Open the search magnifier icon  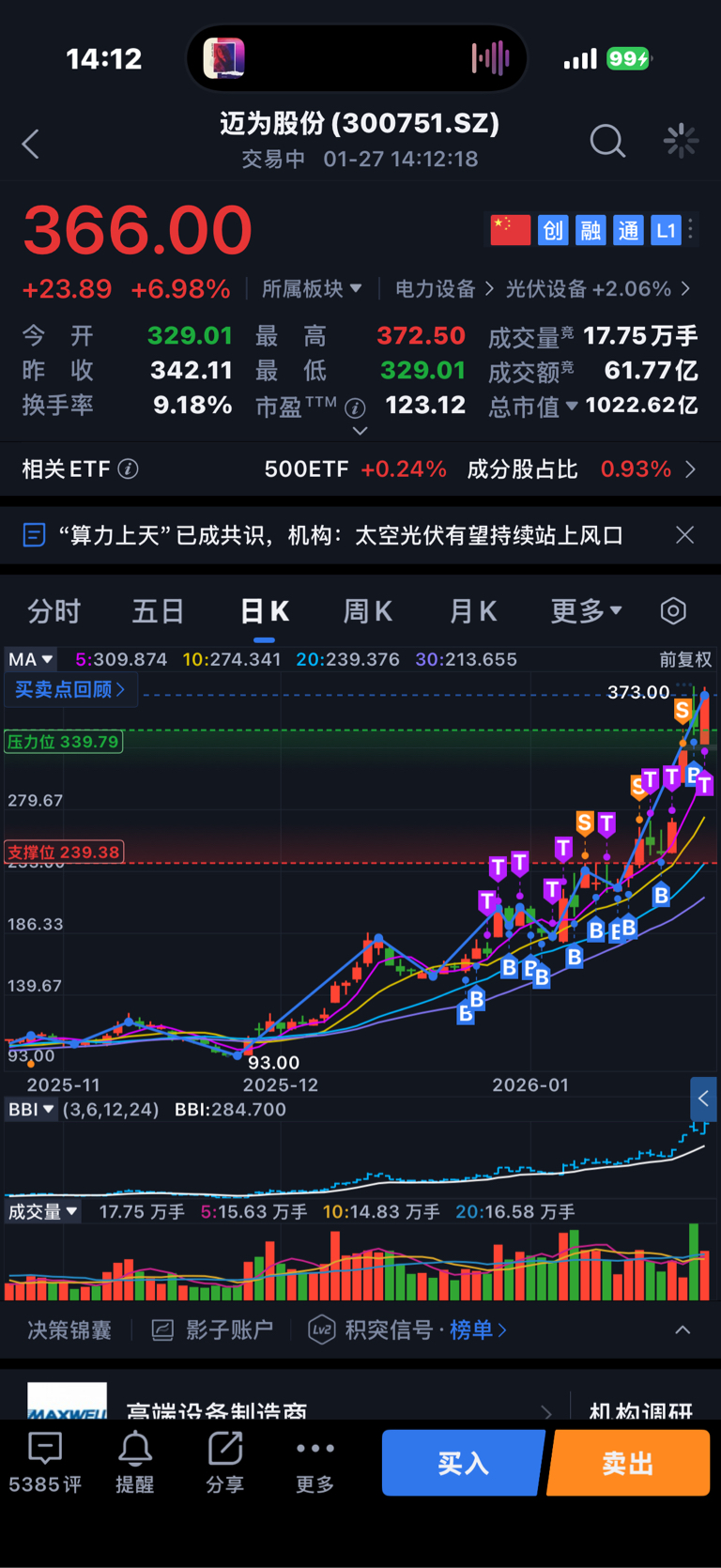point(607,142)
